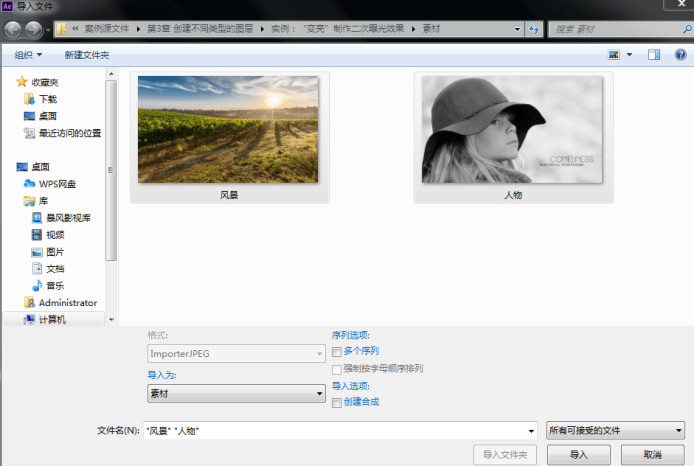Open the 导入为 素材 dropdown
This screenshot has width=694, height=466.
click(236, 393)
